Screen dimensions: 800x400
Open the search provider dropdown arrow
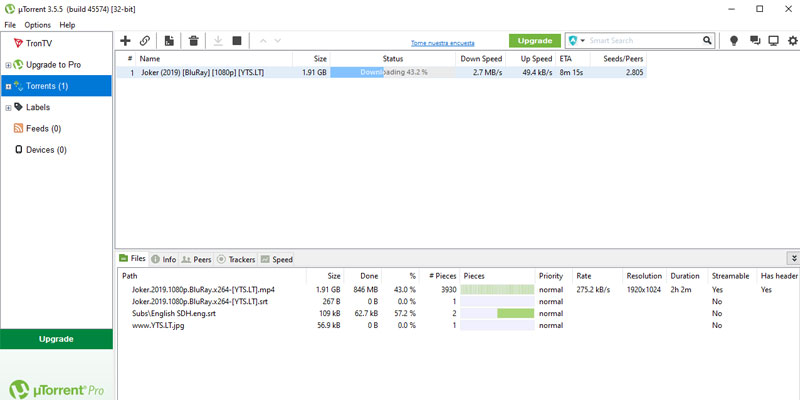click(583, 40)
